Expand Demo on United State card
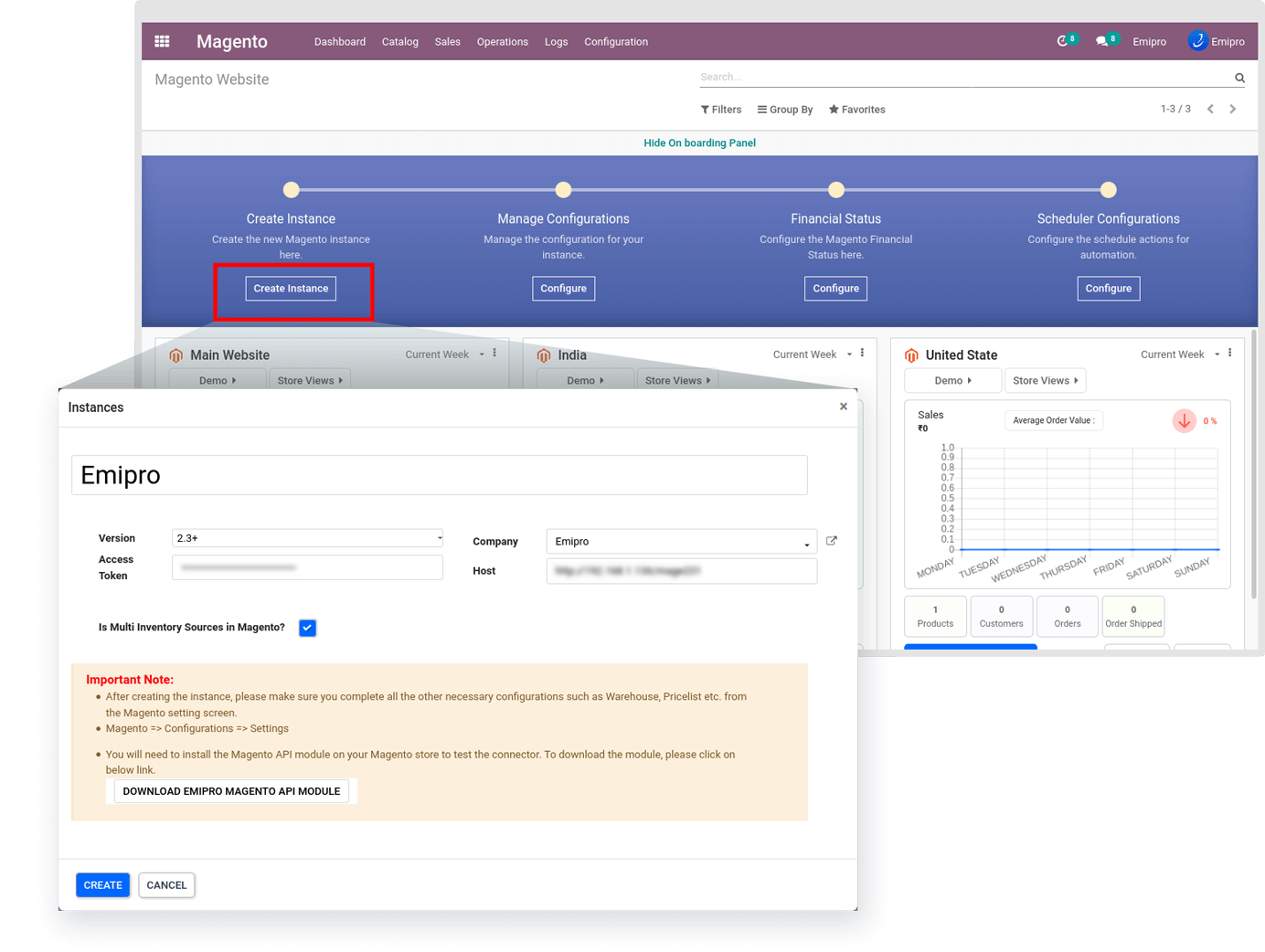This screenshot has height=952, width=1265. pos(952,380)
